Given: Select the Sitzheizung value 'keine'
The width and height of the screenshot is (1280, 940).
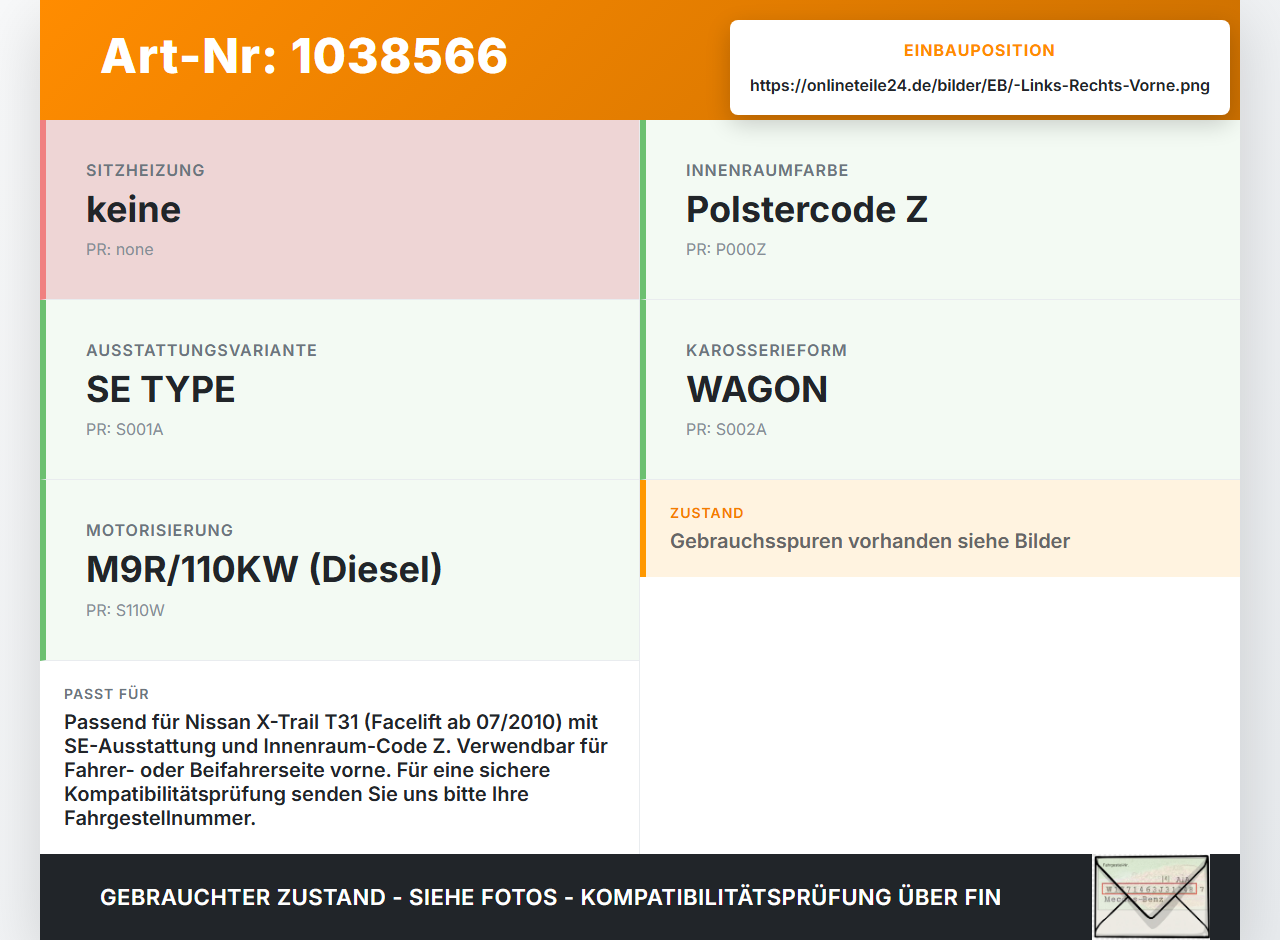Looking at the screenshot, I should [x=133, y=209].
